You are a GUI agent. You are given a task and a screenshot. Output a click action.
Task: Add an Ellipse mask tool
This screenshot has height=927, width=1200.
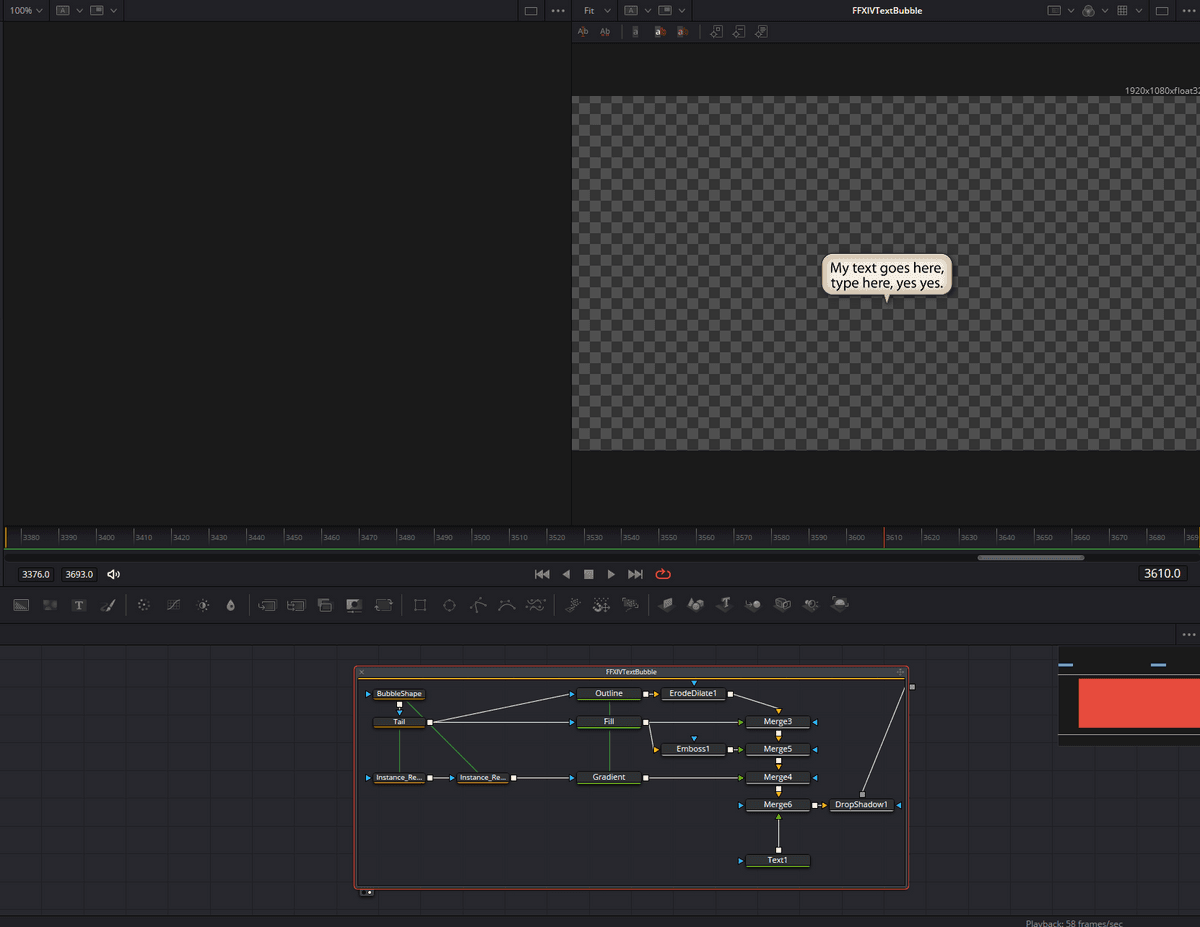(449, 605)
